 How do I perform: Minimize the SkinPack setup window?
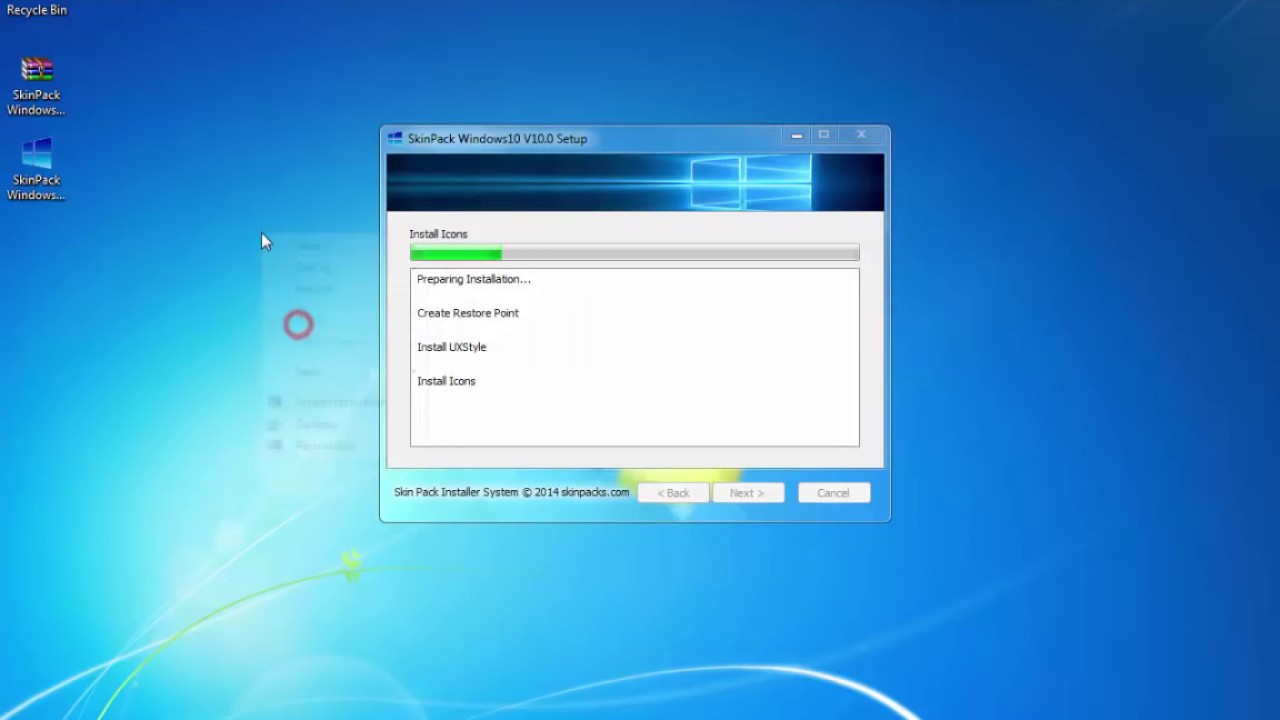[796, 135]
